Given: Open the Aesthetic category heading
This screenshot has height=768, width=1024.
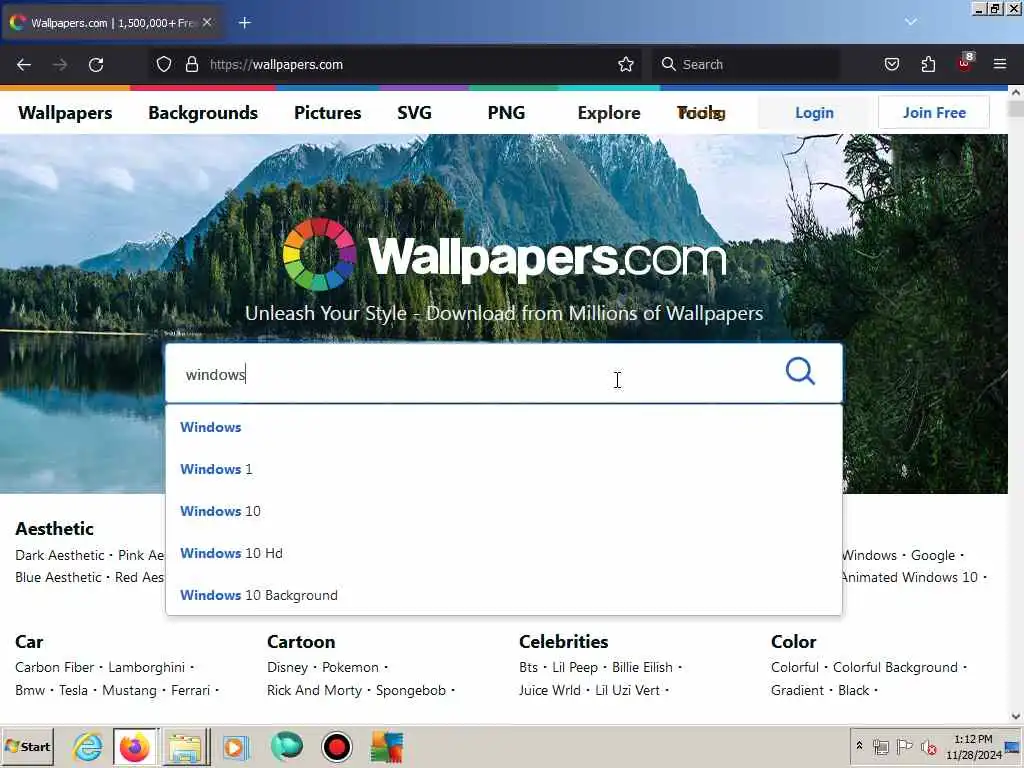Looking at the screenshot, I should point(54,528).
